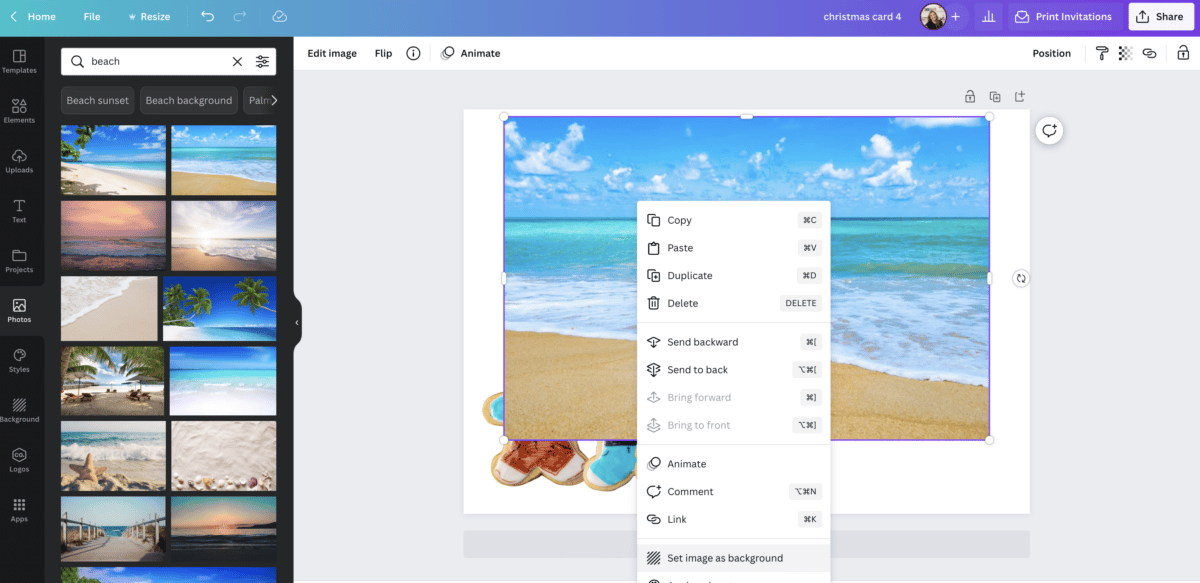The image size is (1200, 583).
Task: Click the undo arrow icon
Action: pyautogui.click(x=207, y=17)
